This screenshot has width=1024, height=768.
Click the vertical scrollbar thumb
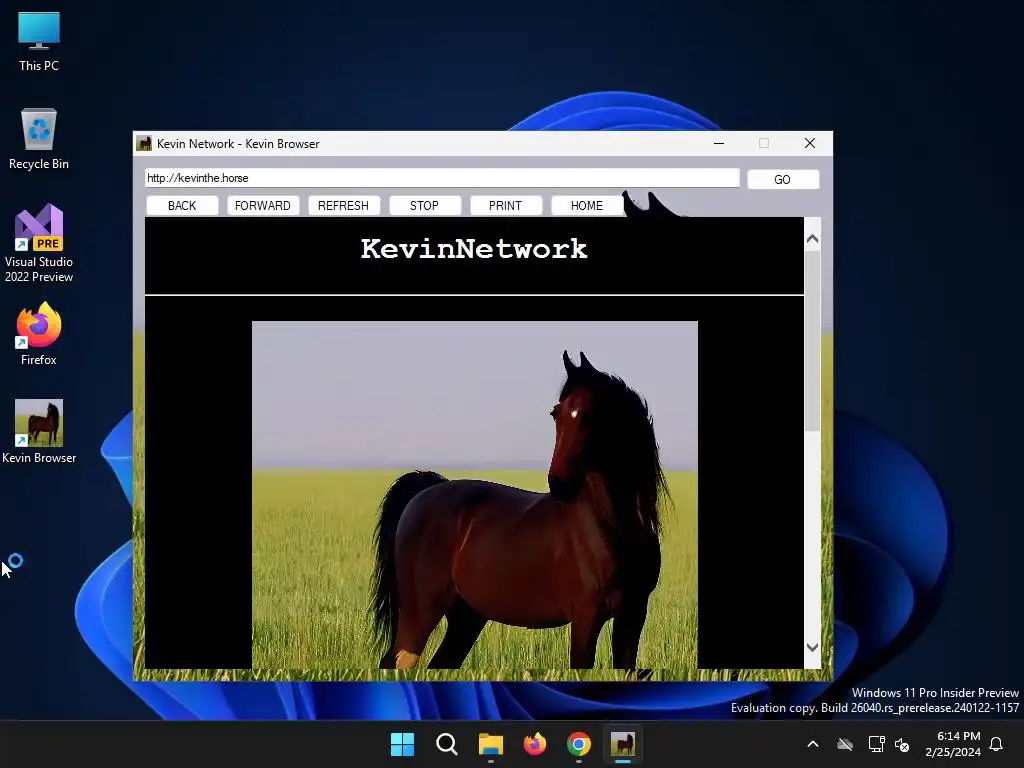pyautogui.click(x=812, y=340)
